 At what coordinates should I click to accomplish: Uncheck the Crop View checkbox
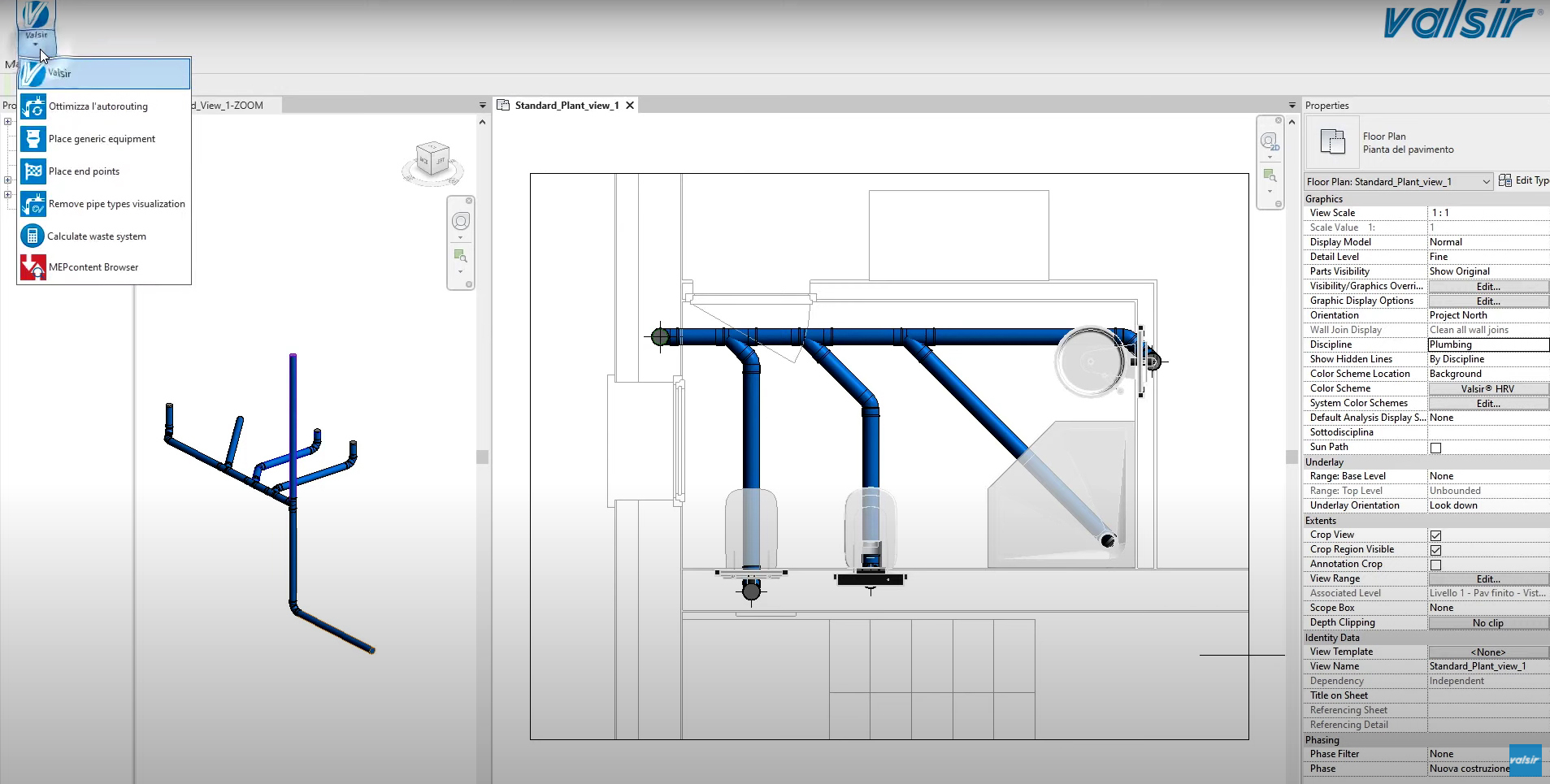[x=1436, y=535]
